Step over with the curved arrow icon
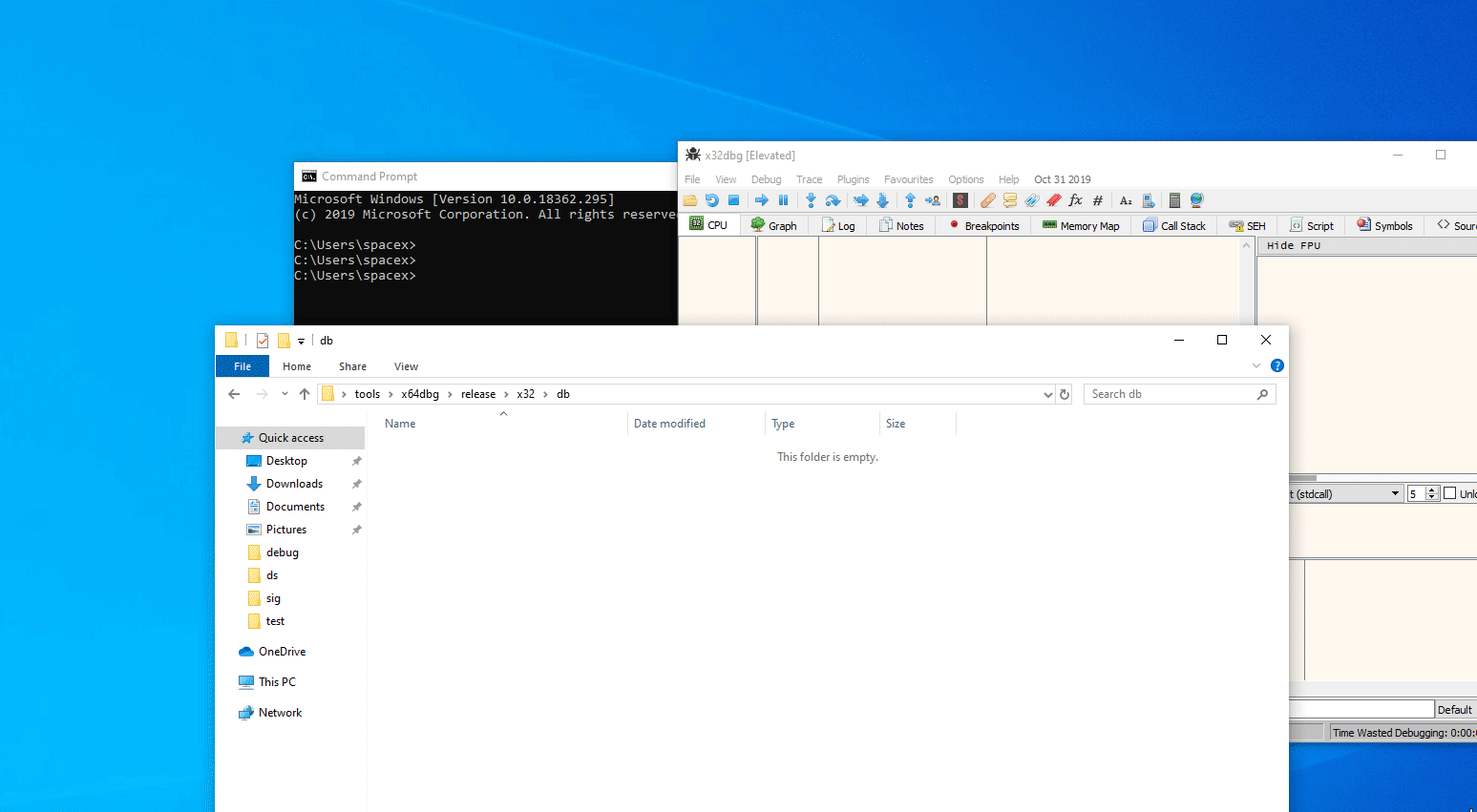The height and width of the screenshot is (812, 1477). [x=833, y=200]
